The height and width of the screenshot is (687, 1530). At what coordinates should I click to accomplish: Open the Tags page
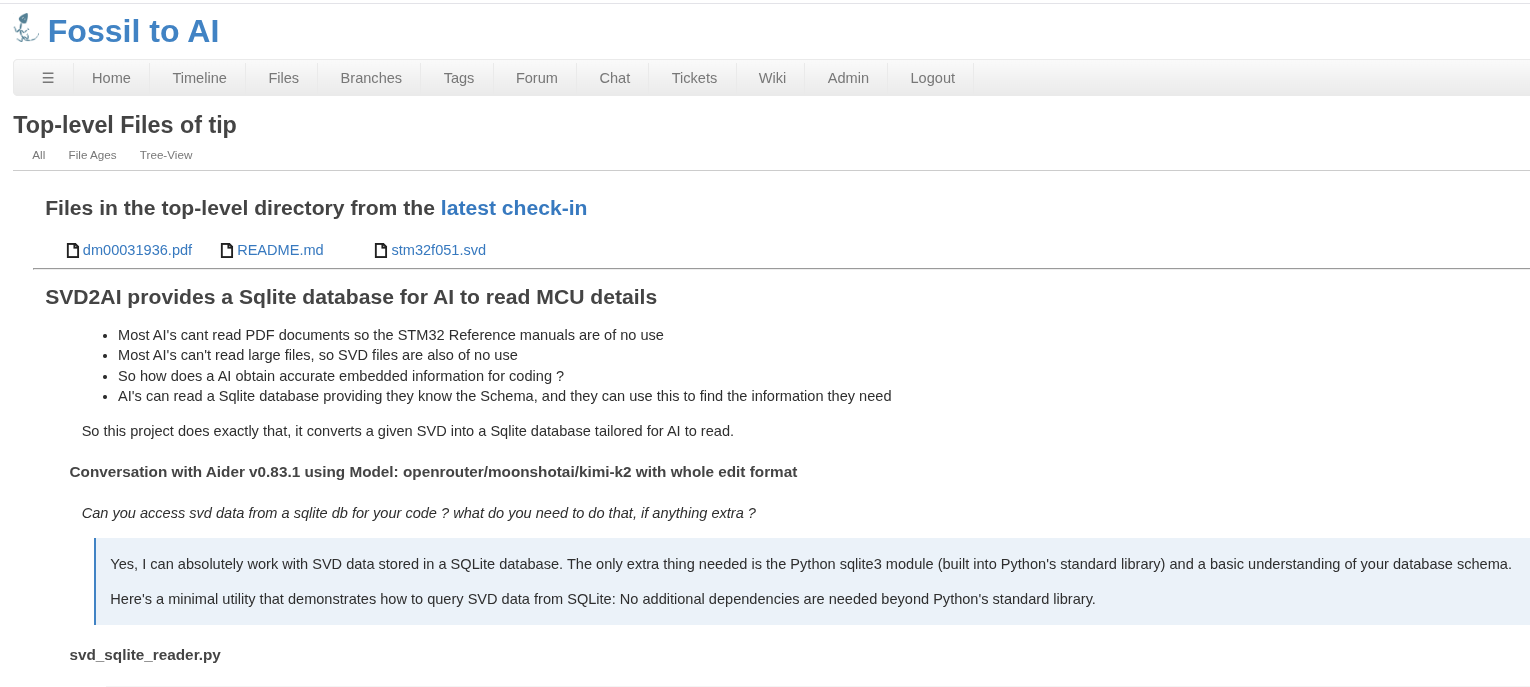(459, 78)
